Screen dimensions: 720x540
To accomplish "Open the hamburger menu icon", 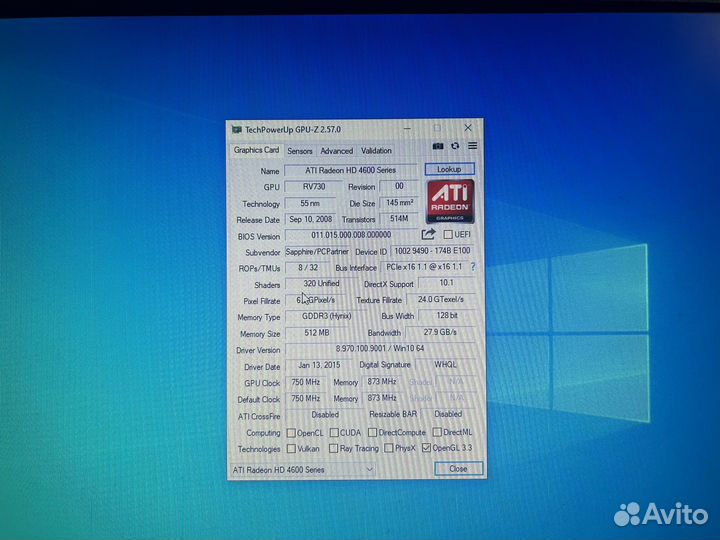I will (472, 146).
